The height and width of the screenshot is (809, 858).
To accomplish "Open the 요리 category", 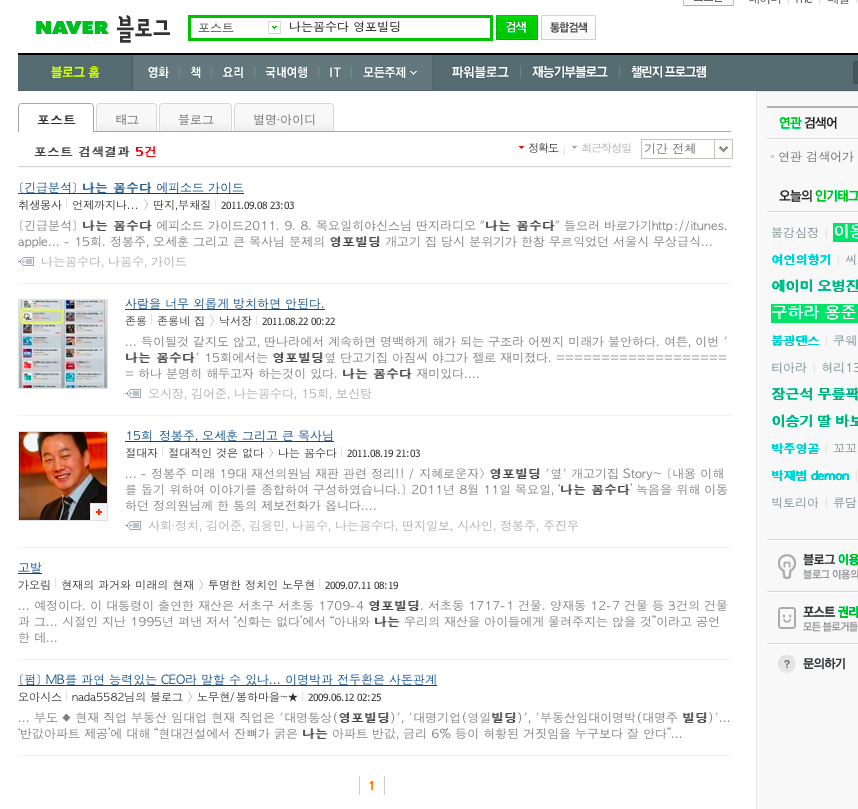I will coord(233,72).
